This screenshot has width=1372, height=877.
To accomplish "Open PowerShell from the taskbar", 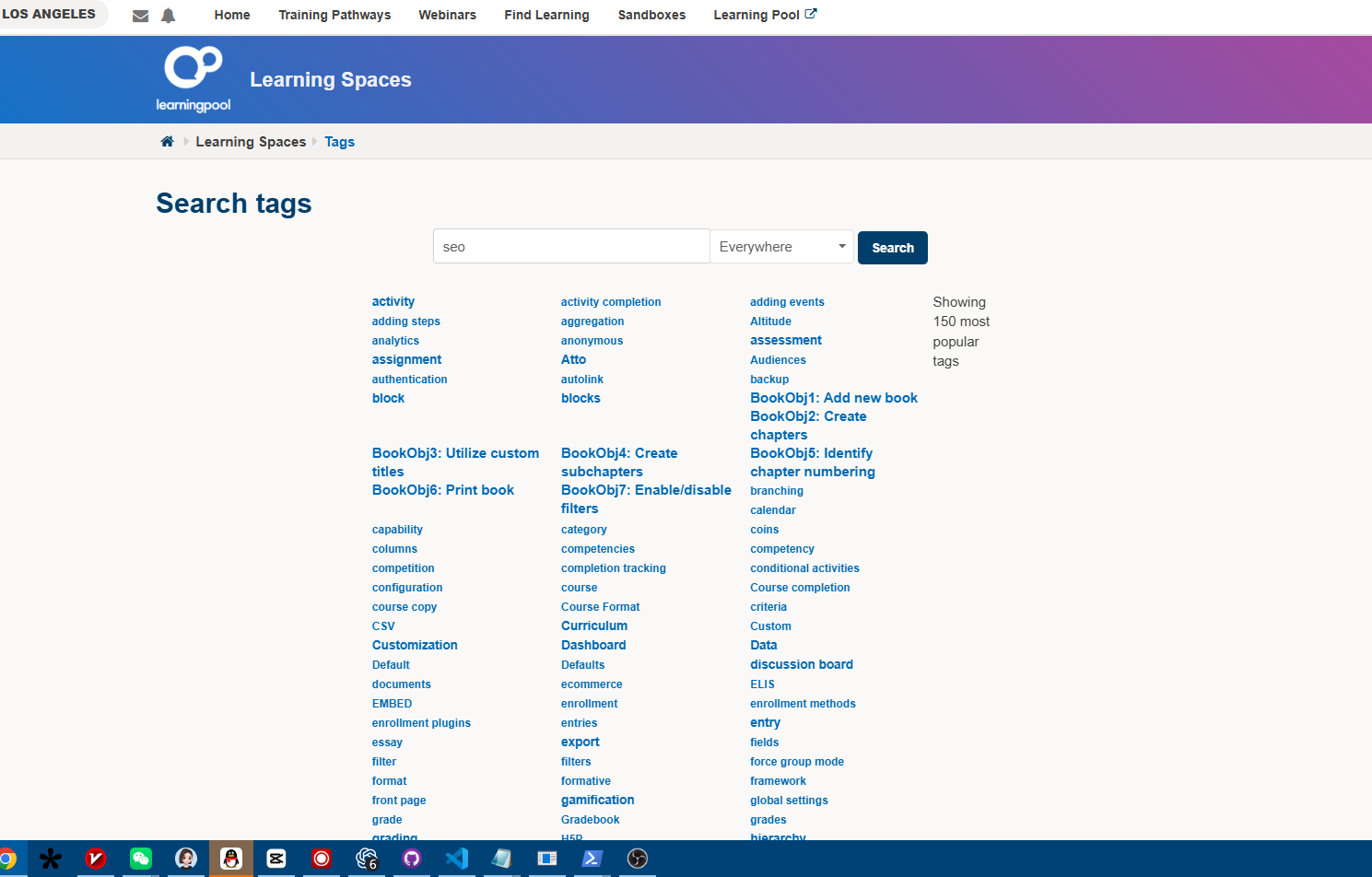I will click(592, 859).
